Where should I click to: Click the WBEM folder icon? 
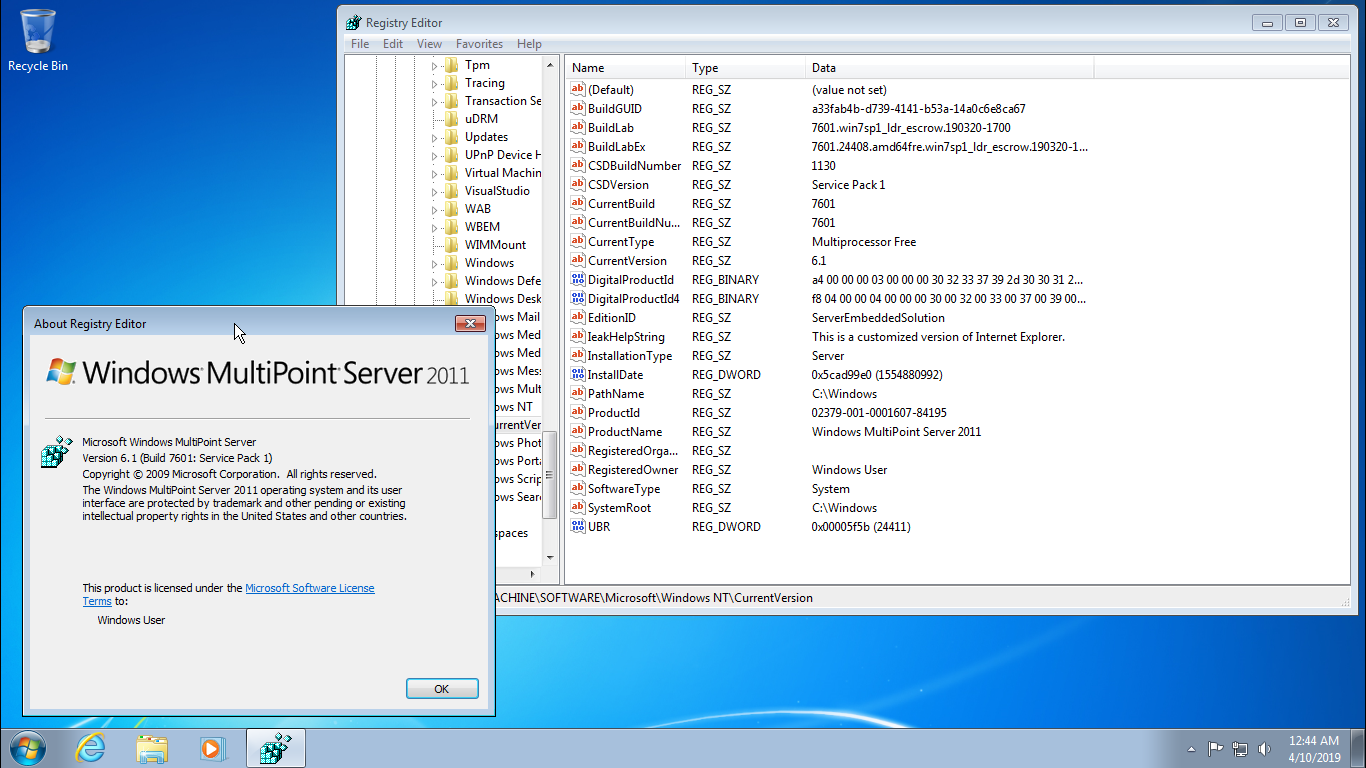pyautogui.click(x=451, y=227)
